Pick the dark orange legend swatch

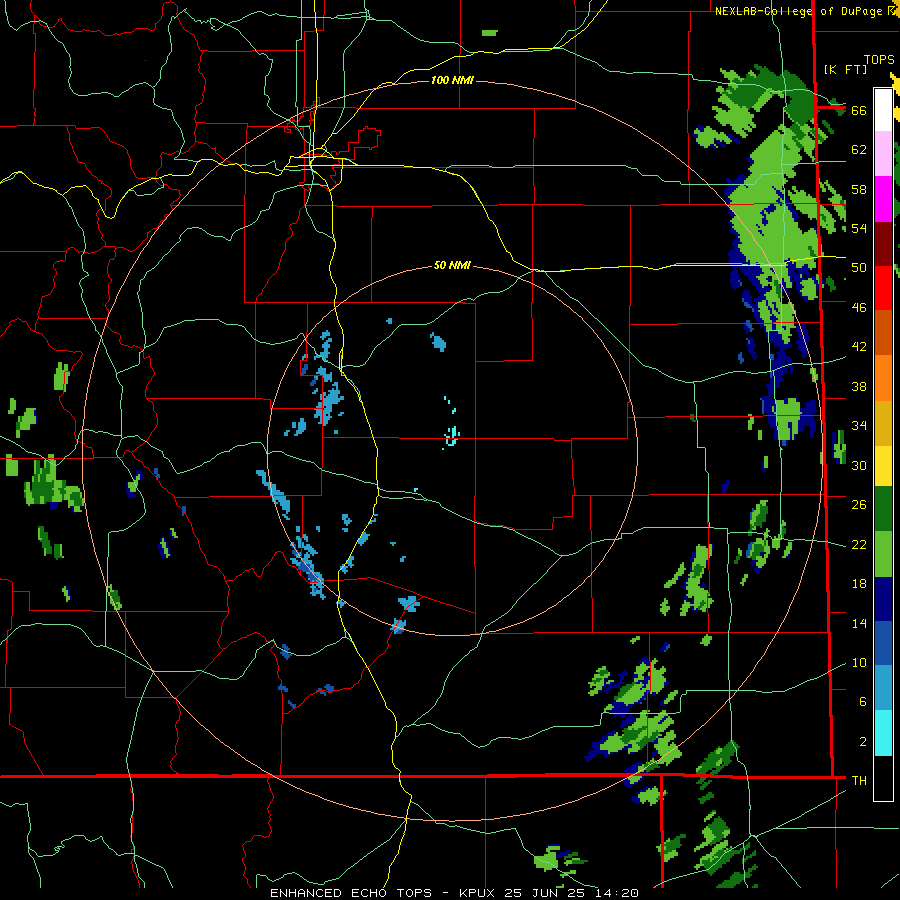[883, 332]
